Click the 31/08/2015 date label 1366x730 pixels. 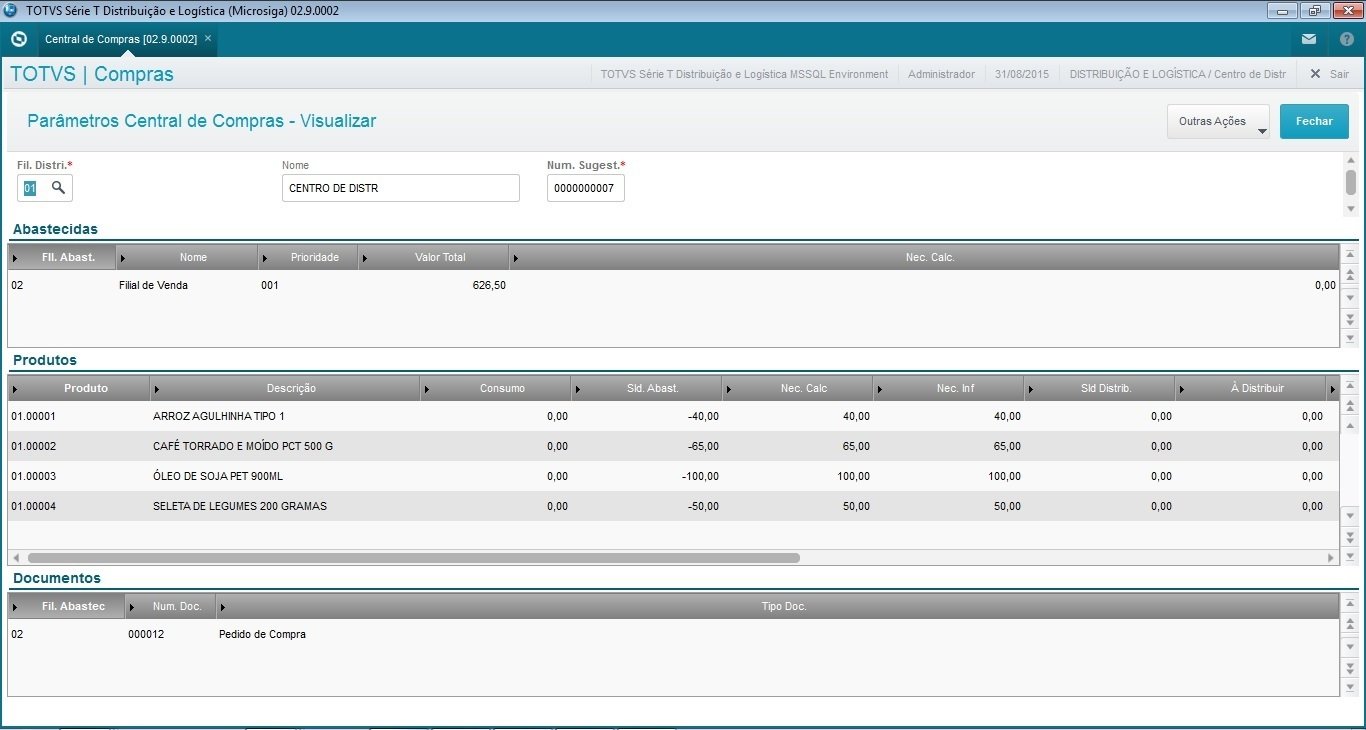coord(1022,74)
